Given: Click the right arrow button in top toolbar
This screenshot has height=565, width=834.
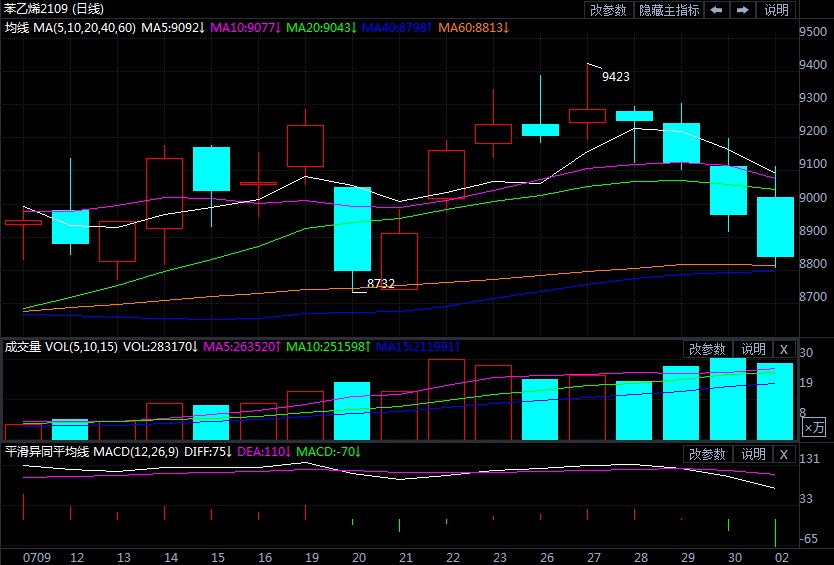Looking at the screenshot, I should 743,10.
